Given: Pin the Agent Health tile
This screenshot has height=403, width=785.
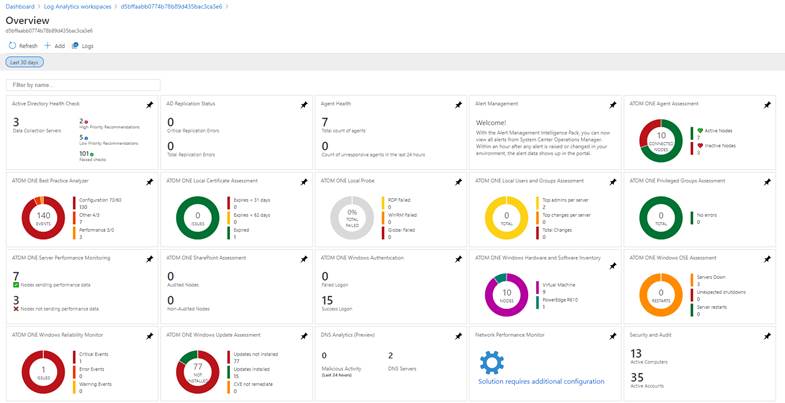Looking at the screenshot, I should (x=458, y=105).
